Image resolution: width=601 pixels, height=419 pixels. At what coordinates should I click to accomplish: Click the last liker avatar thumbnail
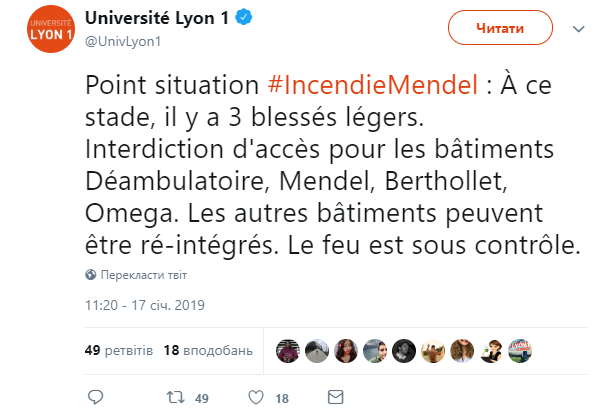[x=520, y=350]
